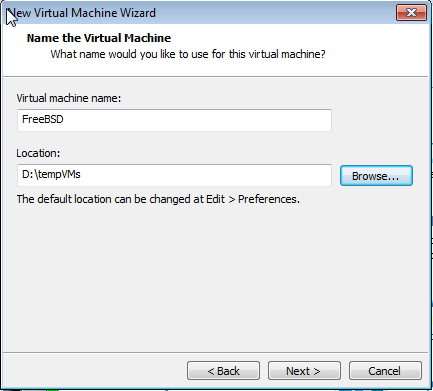The width and height of the screenshot is (433, 391).
Task: Close the New Virtual Machine Wizard window
Action: (x=411, y=13)
